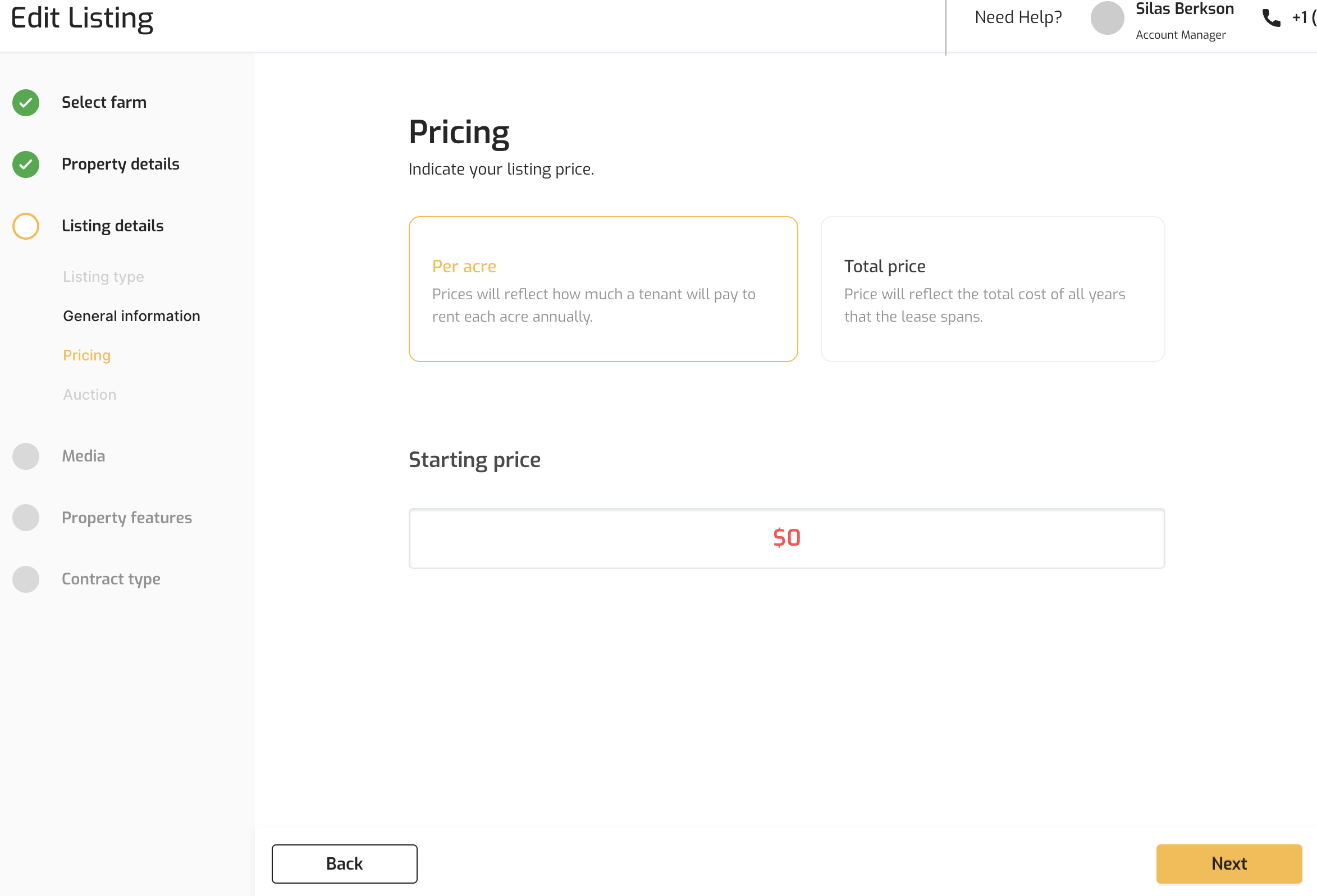Go to the Property details step
1317x896 pixels.
[x=120, y=164]
